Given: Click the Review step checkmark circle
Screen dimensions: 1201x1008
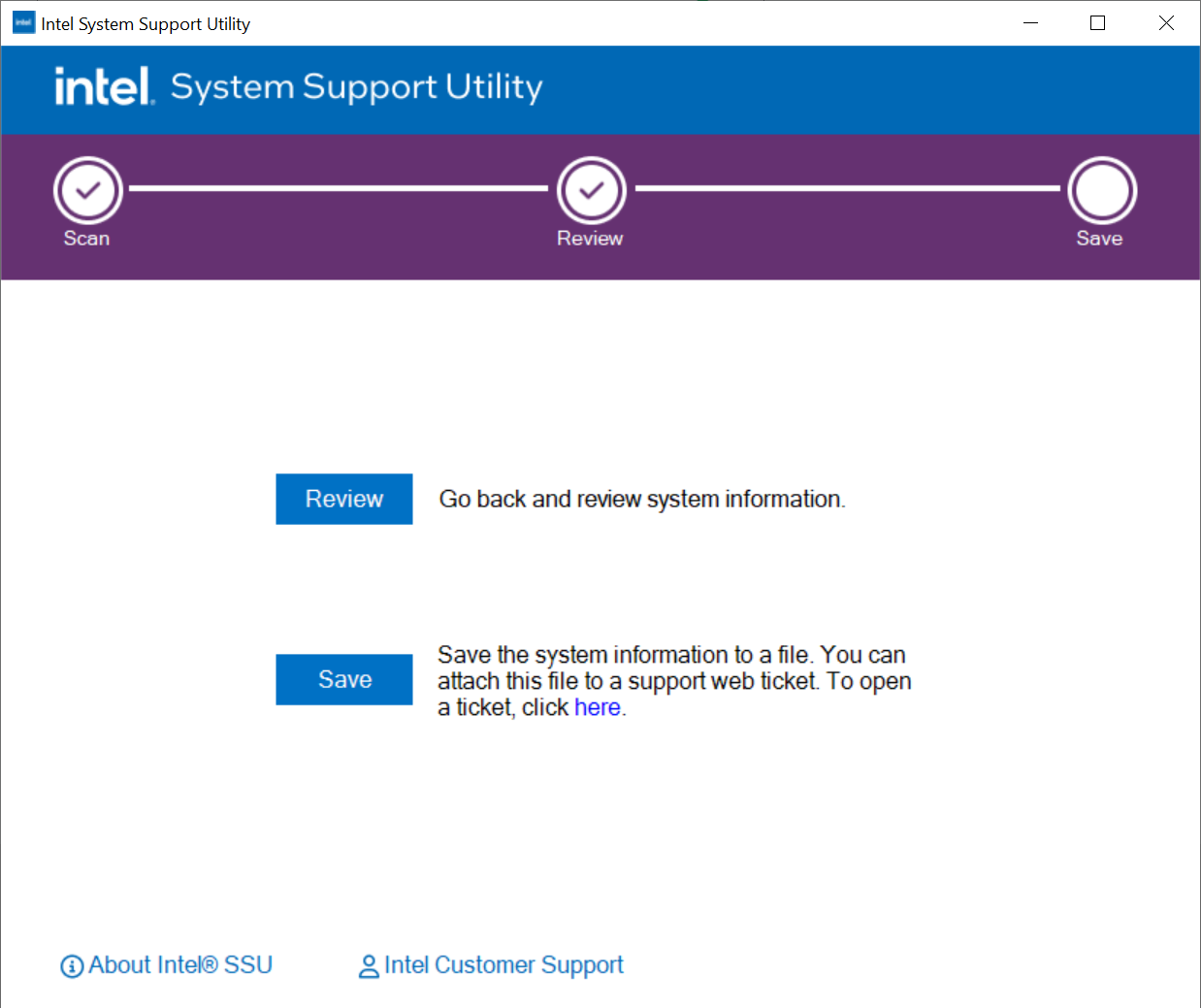Looking at the screenshot, I should coord(592,190).
